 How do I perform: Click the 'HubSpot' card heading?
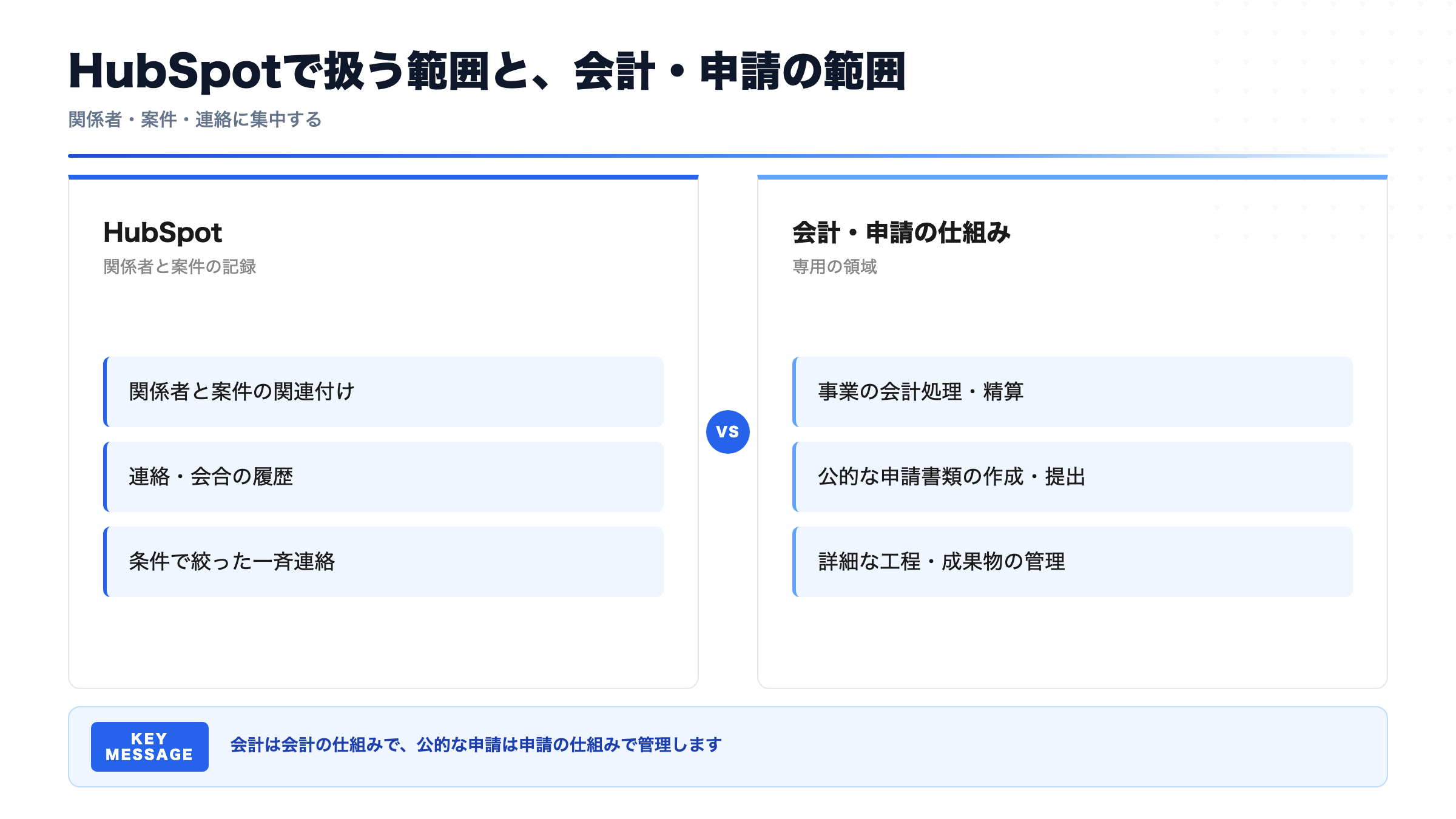click(163, 232)
